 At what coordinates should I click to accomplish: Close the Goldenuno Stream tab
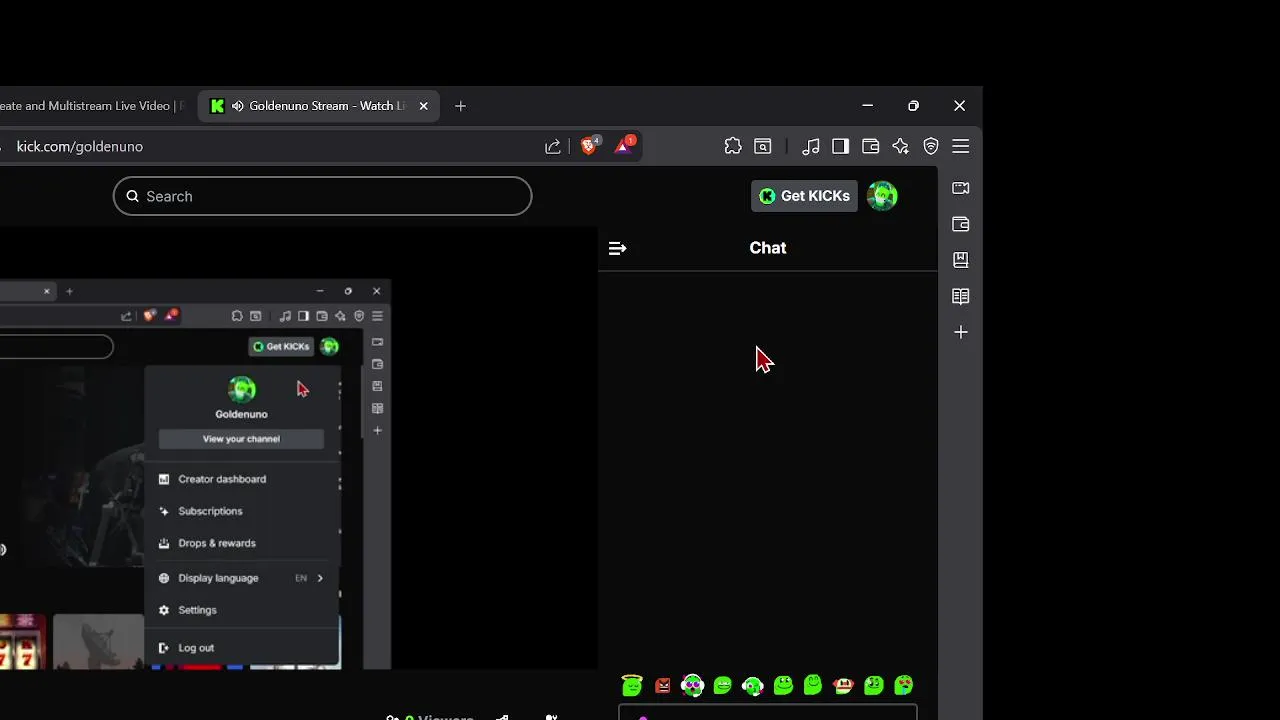pos(423,106)
